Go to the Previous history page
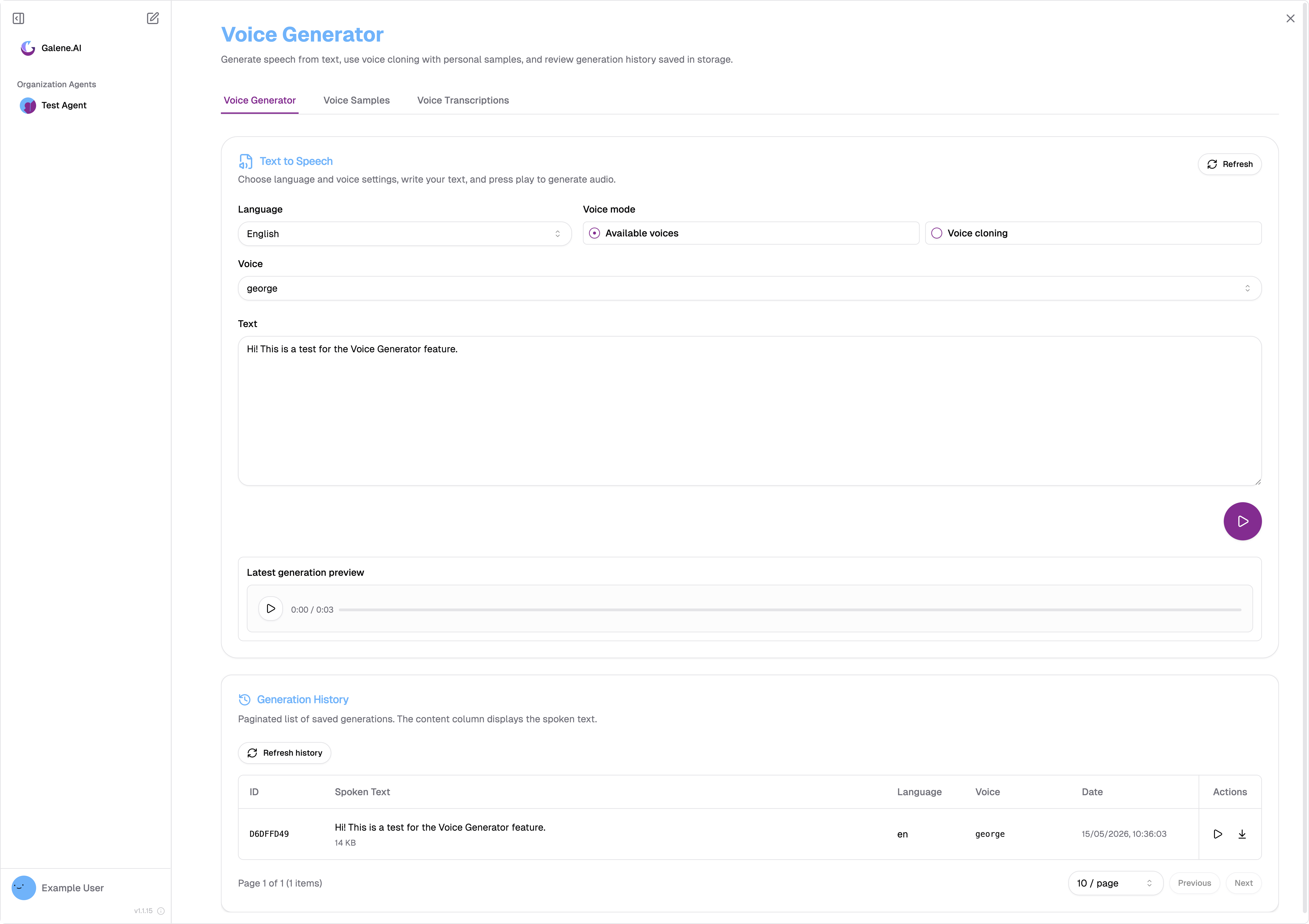This screenshot has width=1309, height=924. [1194, 883]
